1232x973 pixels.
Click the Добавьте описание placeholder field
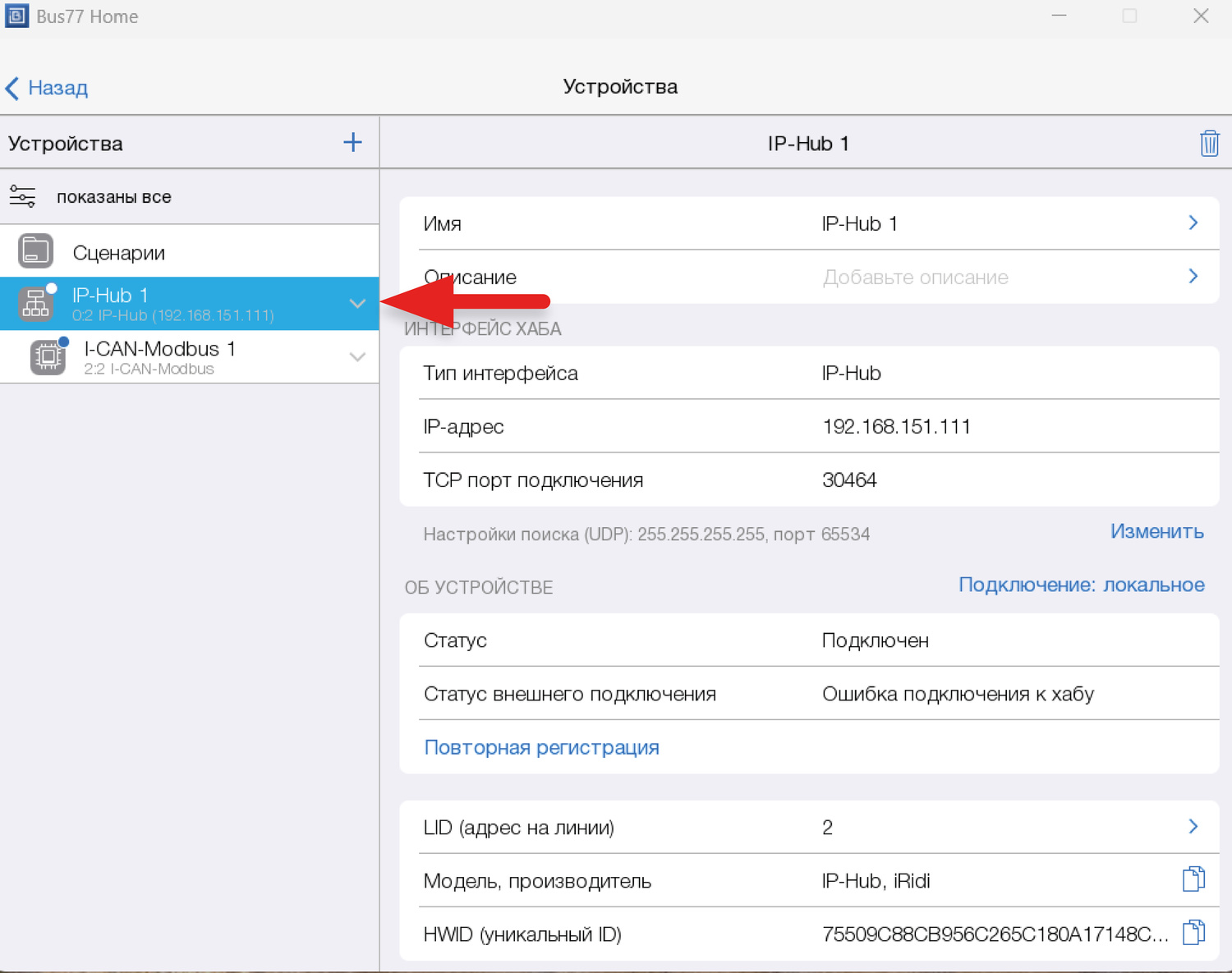click(x=915, y=278)
